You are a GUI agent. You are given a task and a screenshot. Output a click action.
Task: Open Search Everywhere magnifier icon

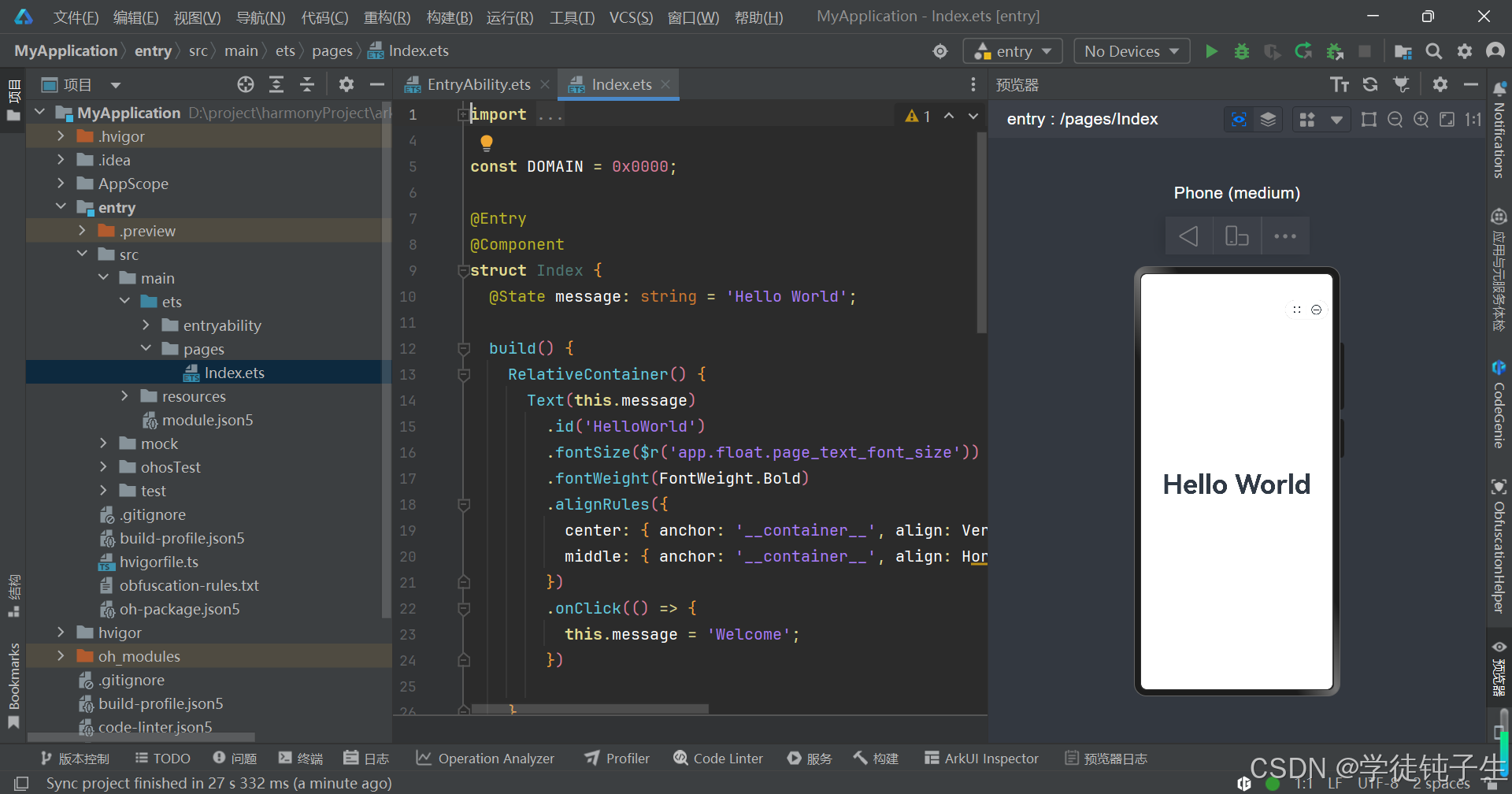[x=1434, y=51]
